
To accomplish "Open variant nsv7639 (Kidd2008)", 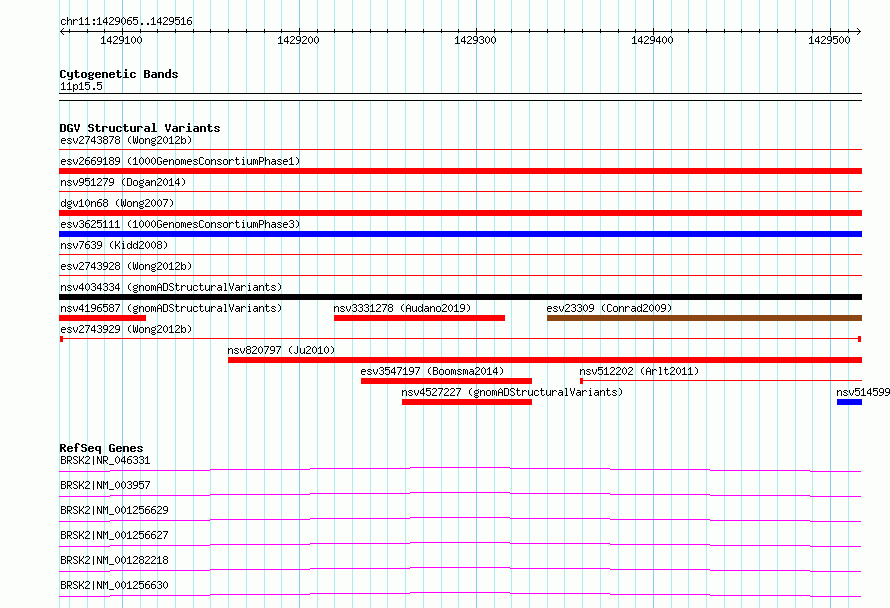I will (114, 245).
